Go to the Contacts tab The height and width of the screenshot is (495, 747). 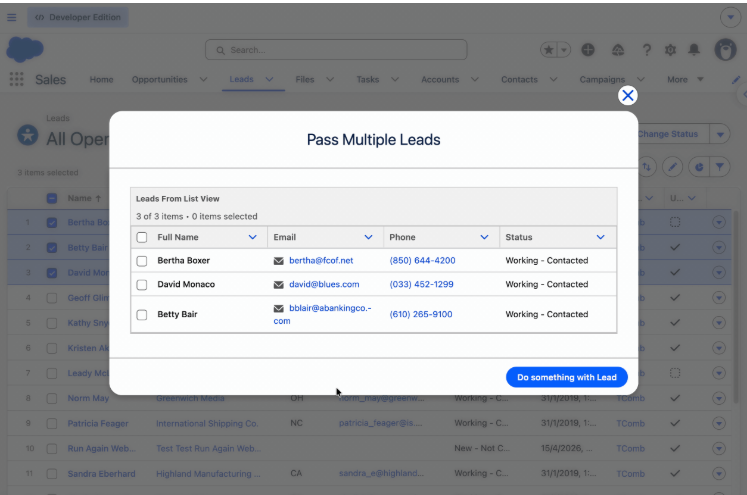tap(519, 80)
